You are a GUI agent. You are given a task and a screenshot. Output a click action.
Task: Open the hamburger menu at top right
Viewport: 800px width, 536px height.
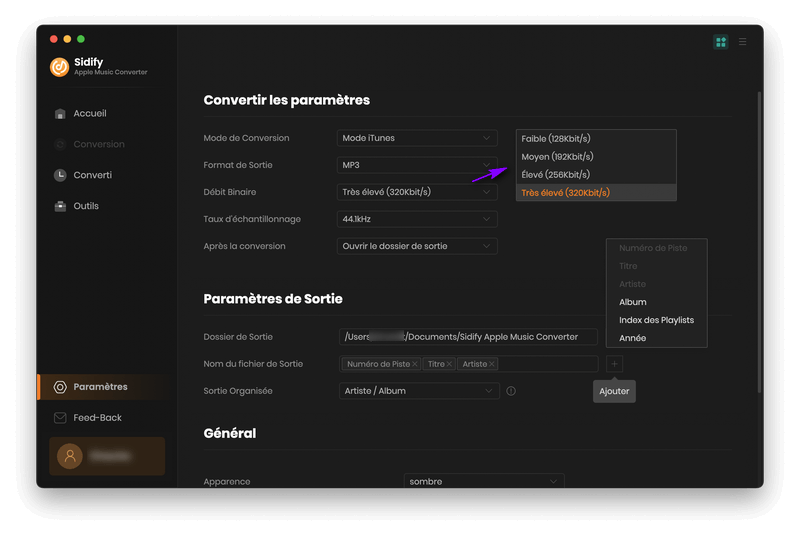[742, 42]
